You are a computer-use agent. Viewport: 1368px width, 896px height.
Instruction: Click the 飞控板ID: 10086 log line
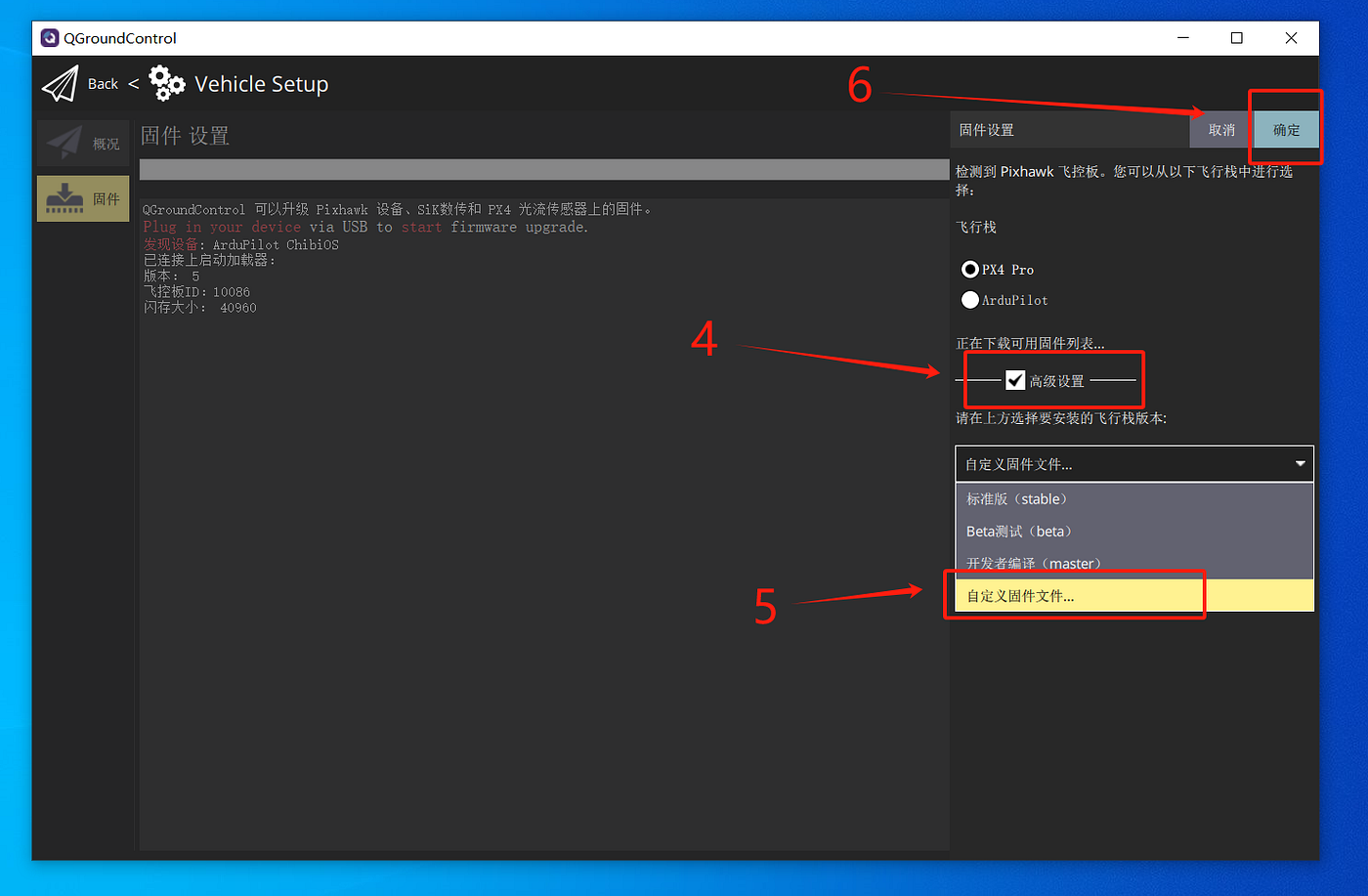tap(196, 291)
